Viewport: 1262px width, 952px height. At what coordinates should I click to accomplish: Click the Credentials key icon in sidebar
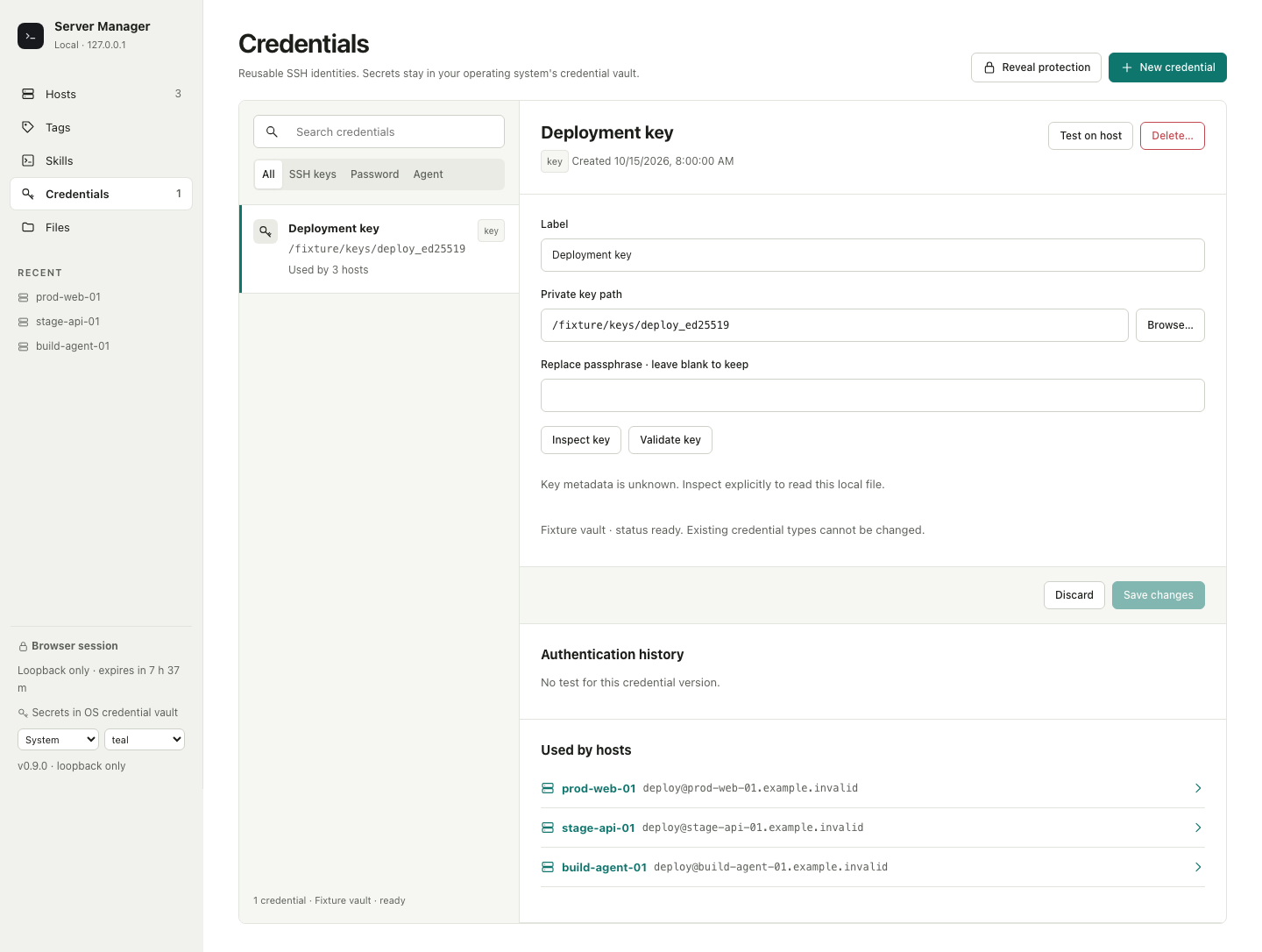tap(28, 194)
